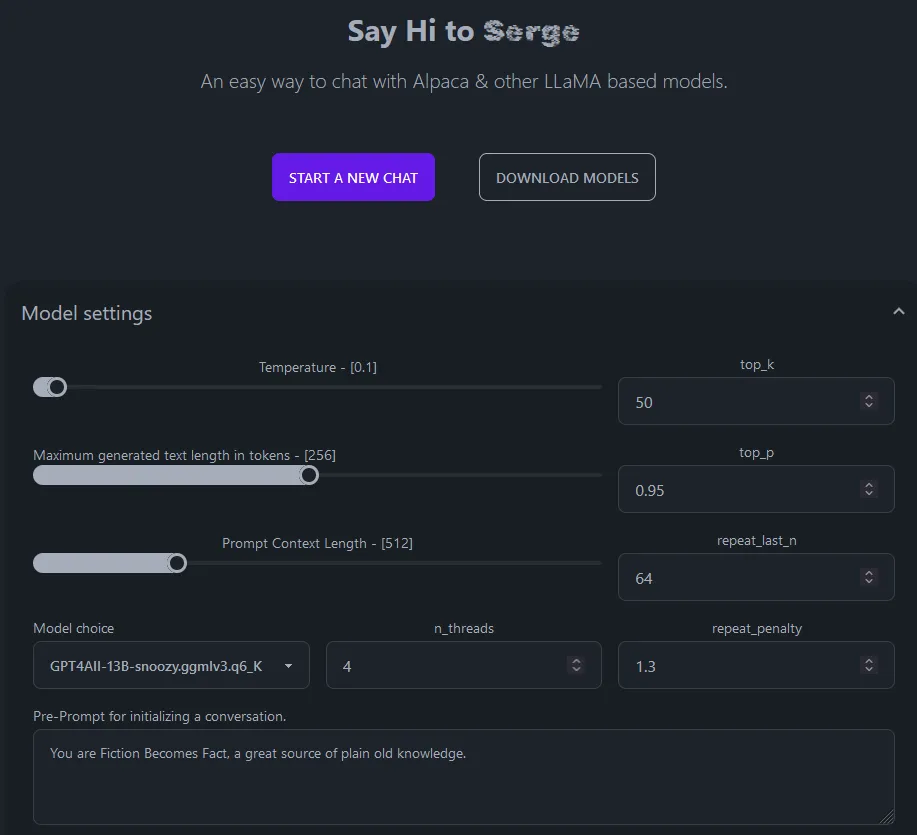
Task: Click the Maximum generated text length slider
Action: [x=309, y=475]
